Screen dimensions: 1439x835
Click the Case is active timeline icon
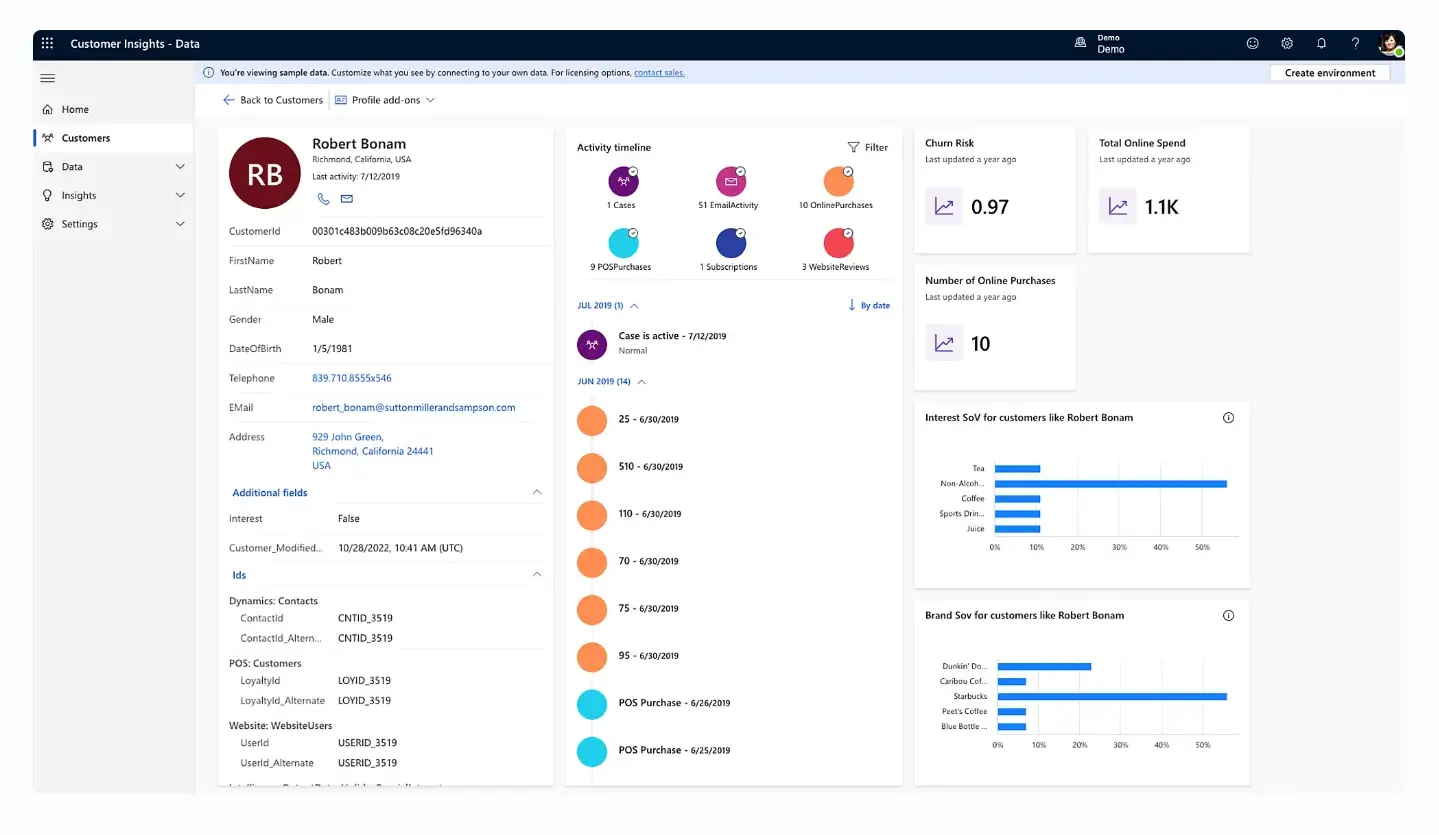(x=592, y=344)
